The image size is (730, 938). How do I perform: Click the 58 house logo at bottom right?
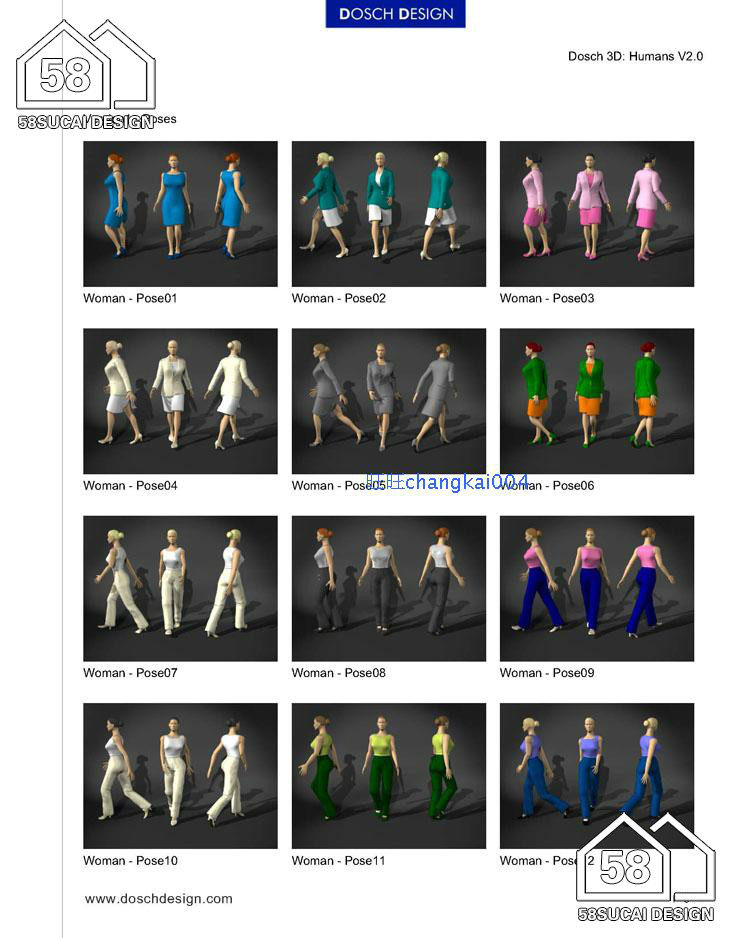pyautogui.click(x=645, y=865)
